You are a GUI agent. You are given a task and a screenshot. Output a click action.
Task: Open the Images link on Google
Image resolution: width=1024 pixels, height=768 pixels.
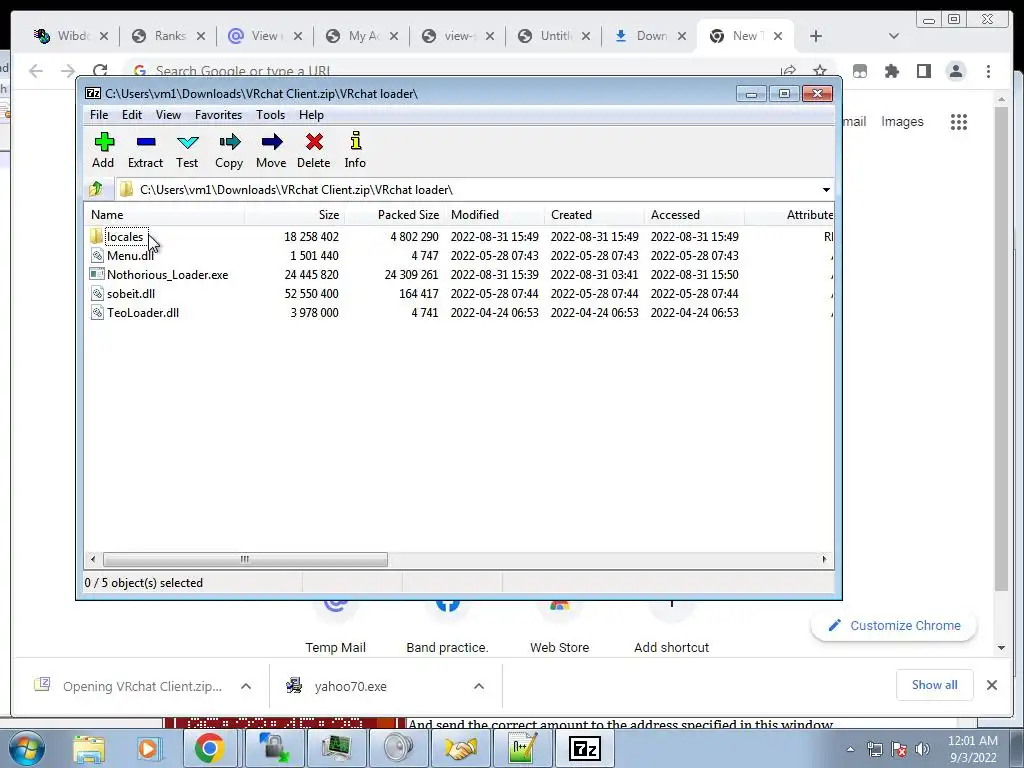click(x=902, y=121)
